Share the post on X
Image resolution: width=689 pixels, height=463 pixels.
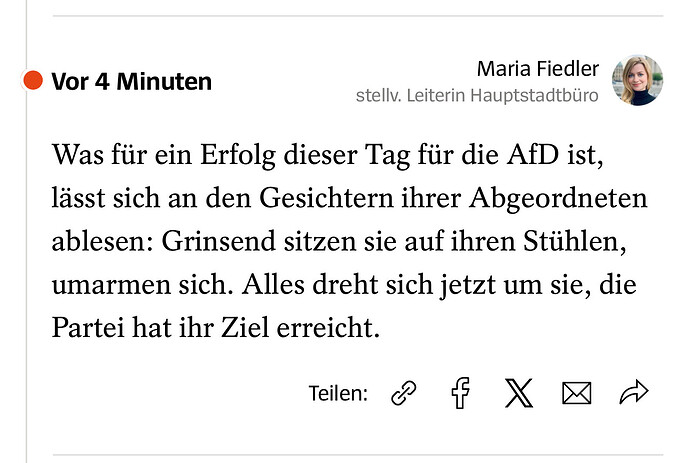519,393
